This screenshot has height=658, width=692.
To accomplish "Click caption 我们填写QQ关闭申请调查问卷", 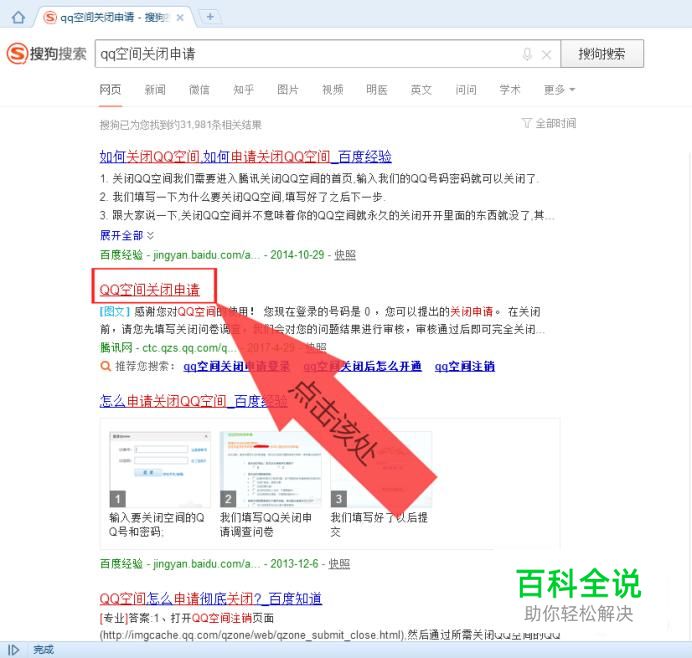I will [266, 524].
